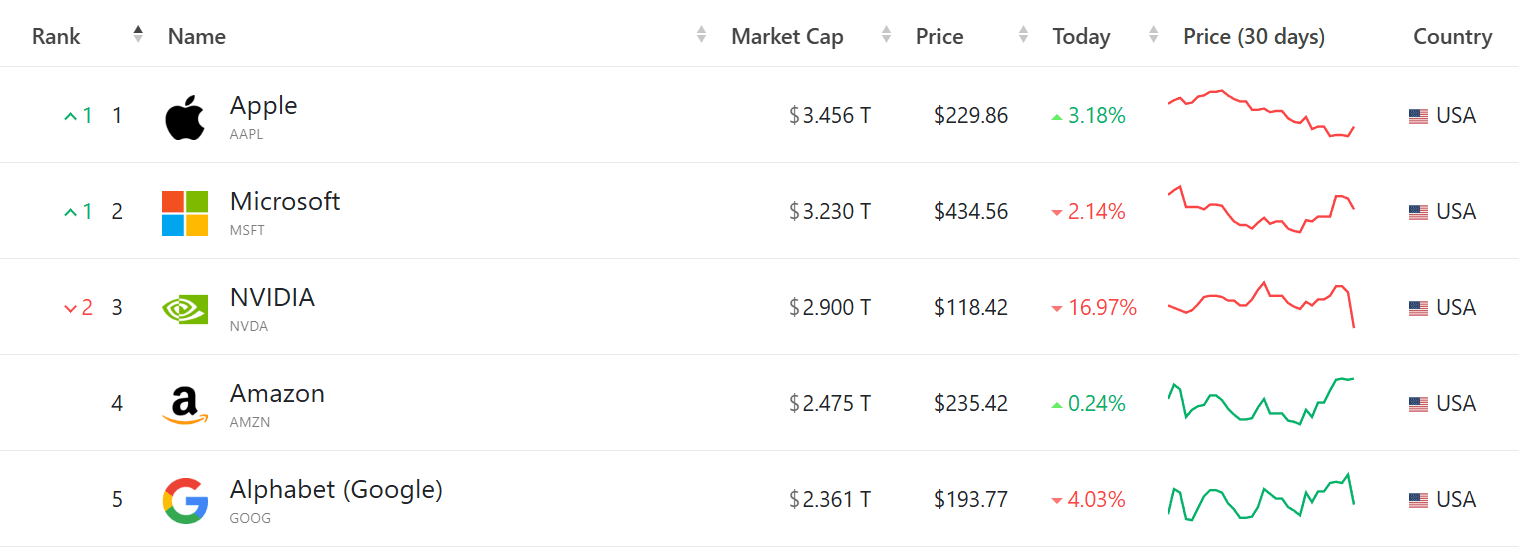Open the Microsoft company link

tap(285, 202)
